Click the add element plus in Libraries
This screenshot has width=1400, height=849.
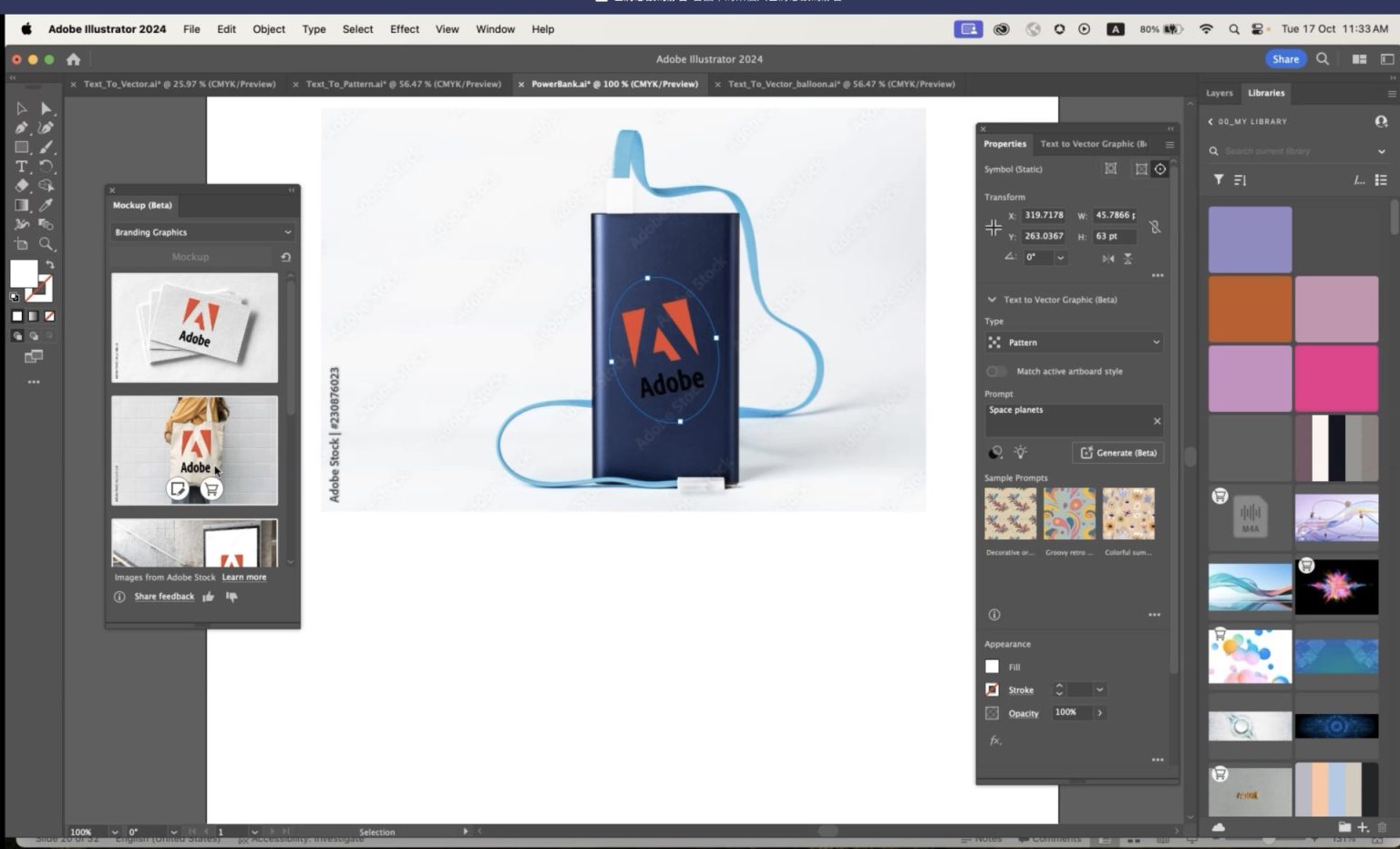tap(1364, 827)
